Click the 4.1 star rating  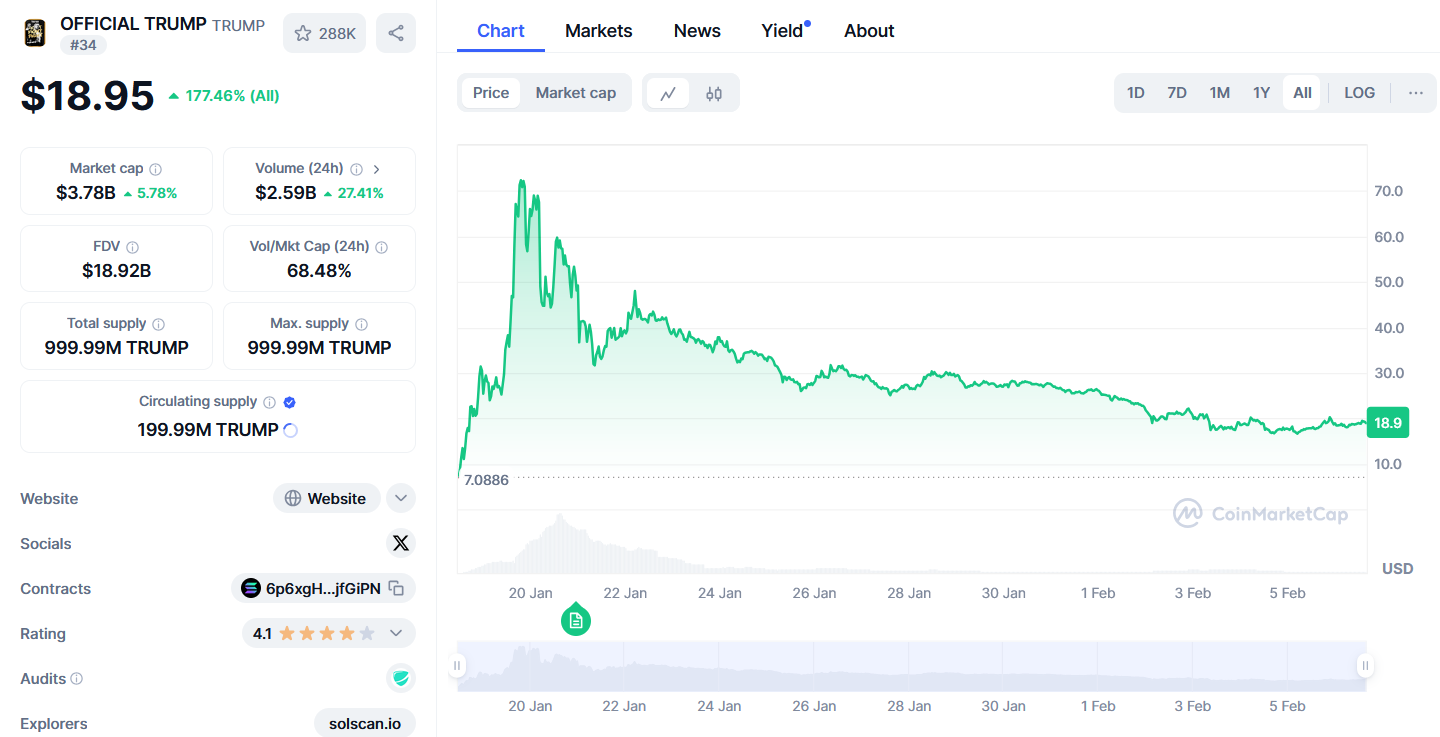click(x=313, y=633)
